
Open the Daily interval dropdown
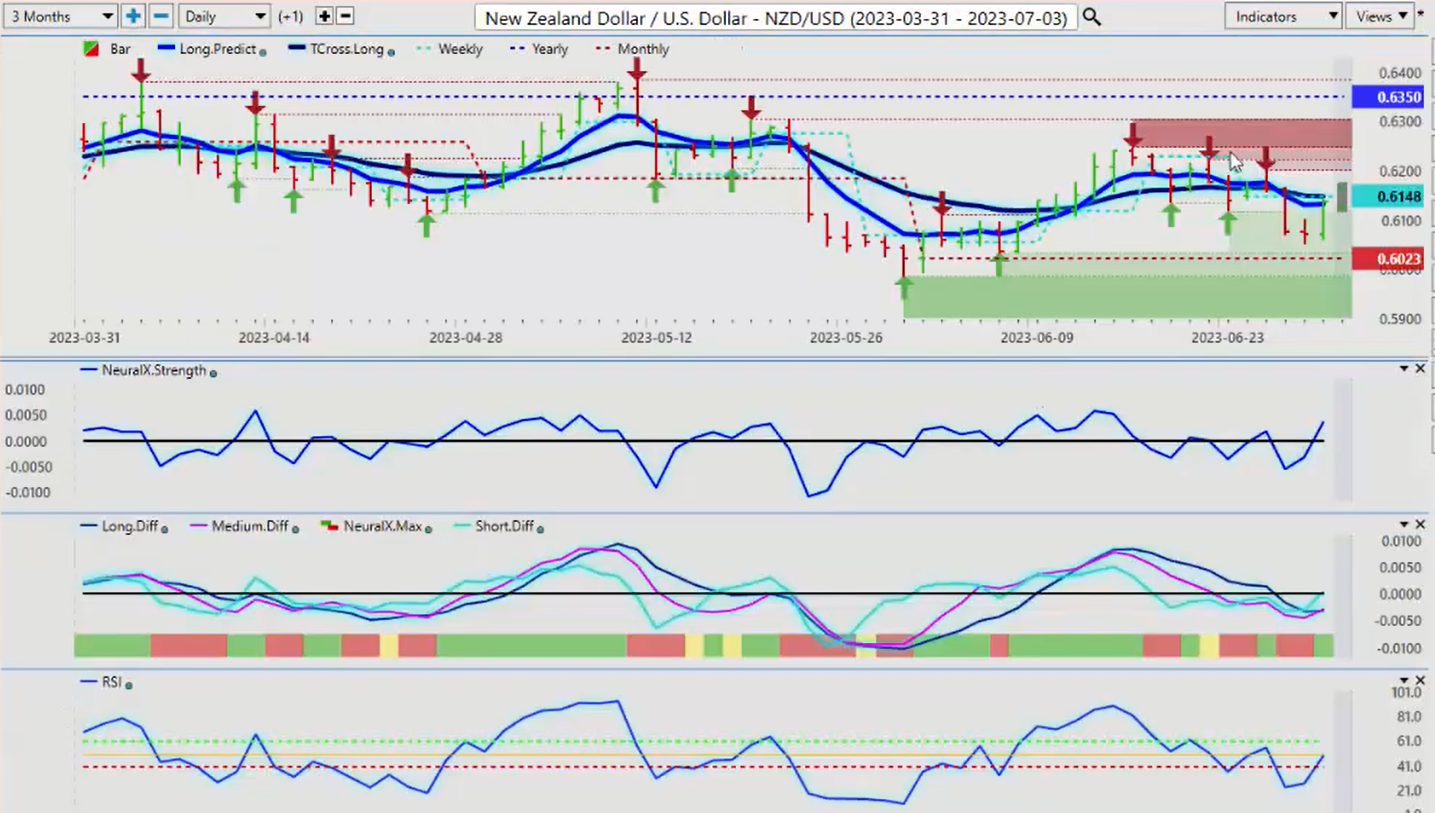coord(225,16)
